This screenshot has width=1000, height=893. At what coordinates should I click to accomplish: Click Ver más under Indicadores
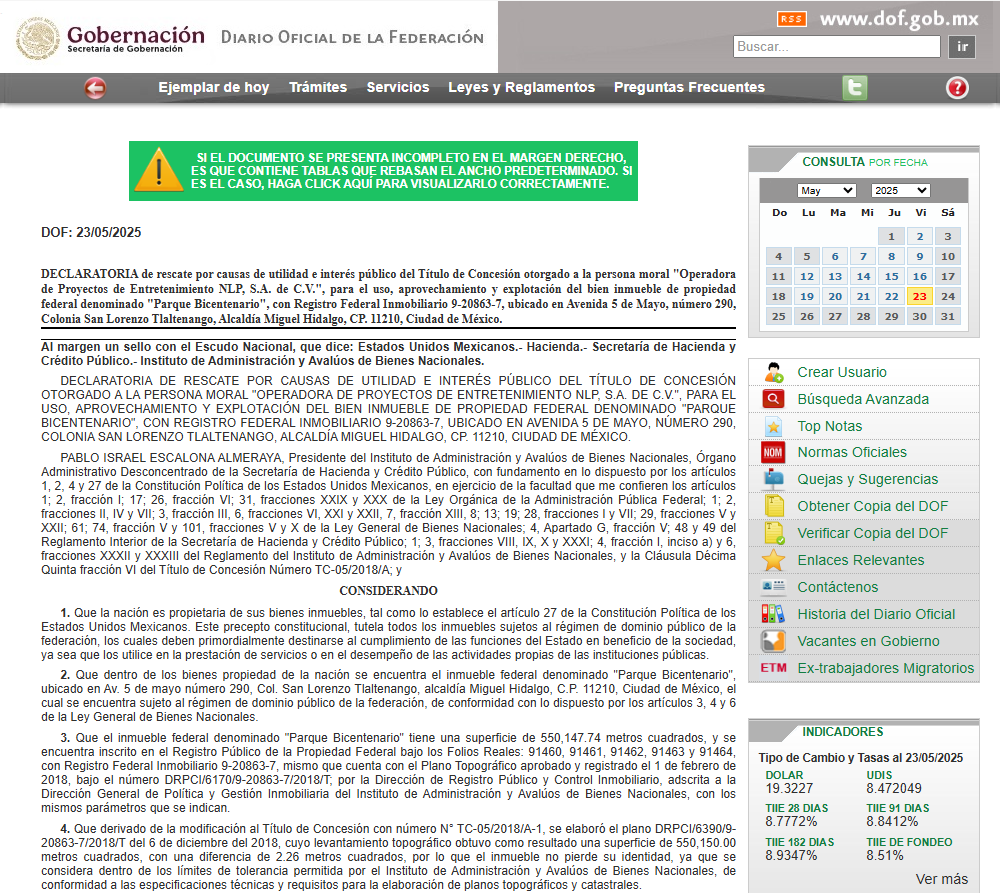tap(942, 879)
